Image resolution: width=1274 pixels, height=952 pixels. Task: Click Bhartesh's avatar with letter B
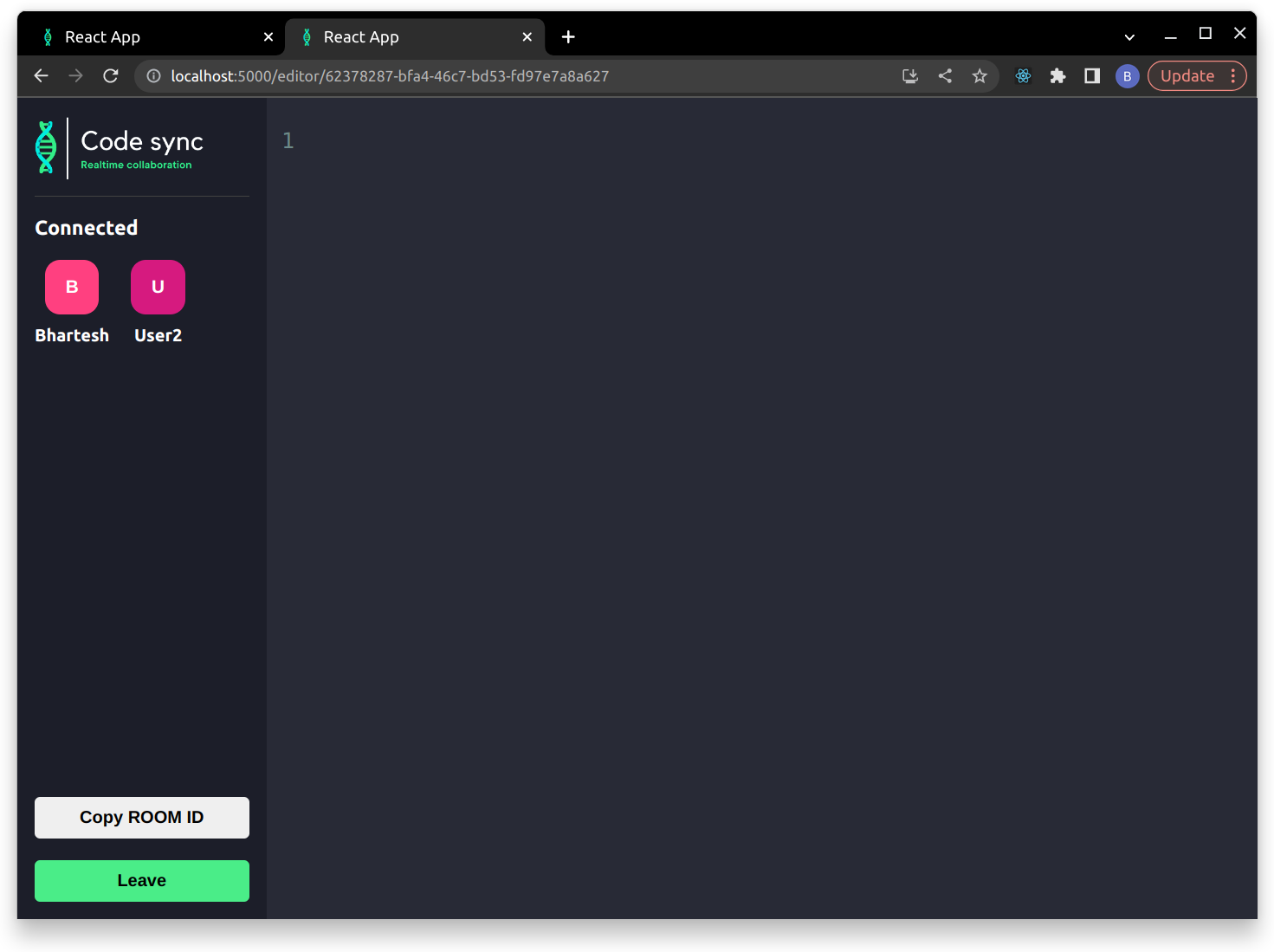tap(71, 287)
